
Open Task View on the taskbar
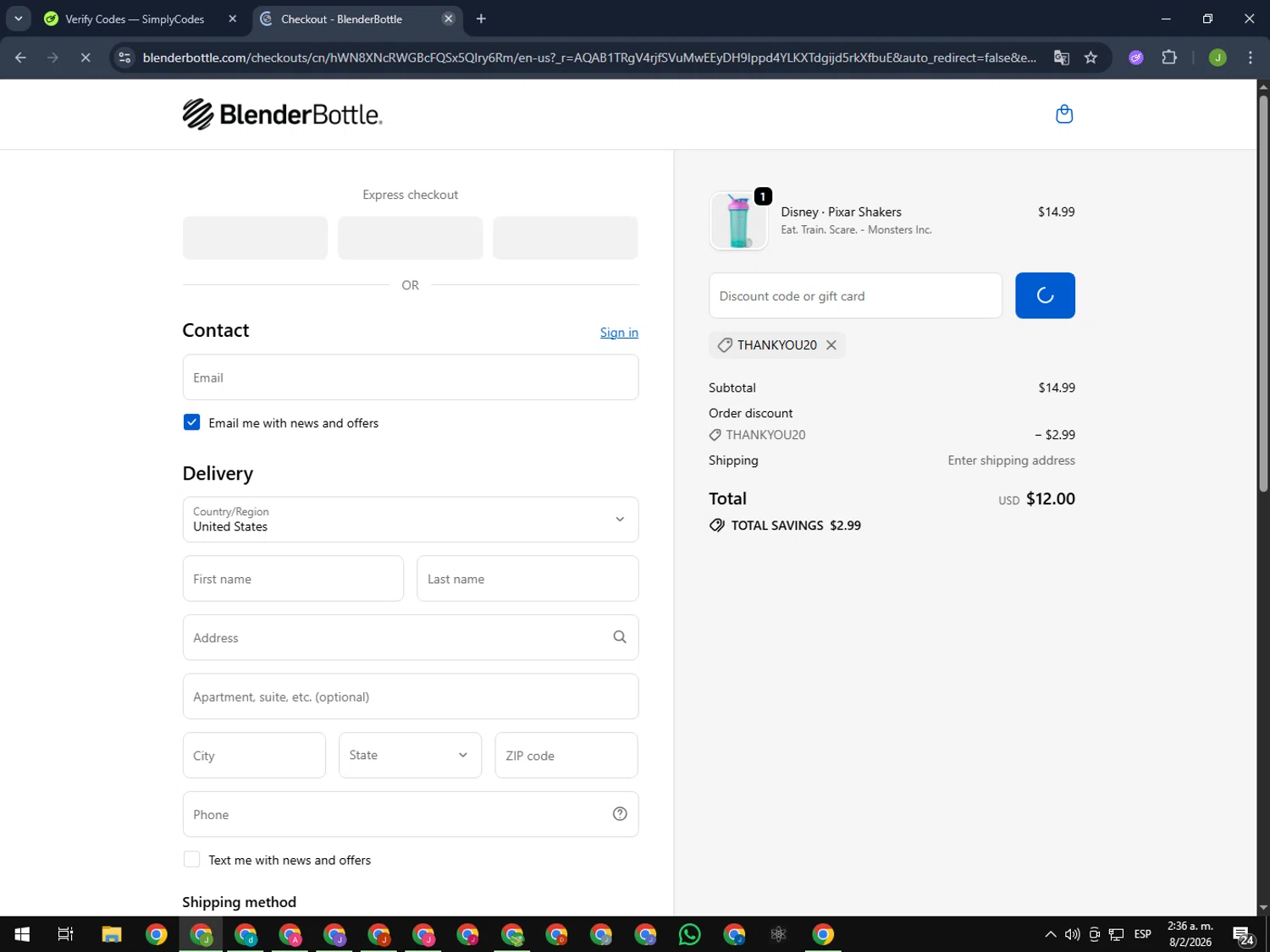pyautogui.click(x=65, y=934)
